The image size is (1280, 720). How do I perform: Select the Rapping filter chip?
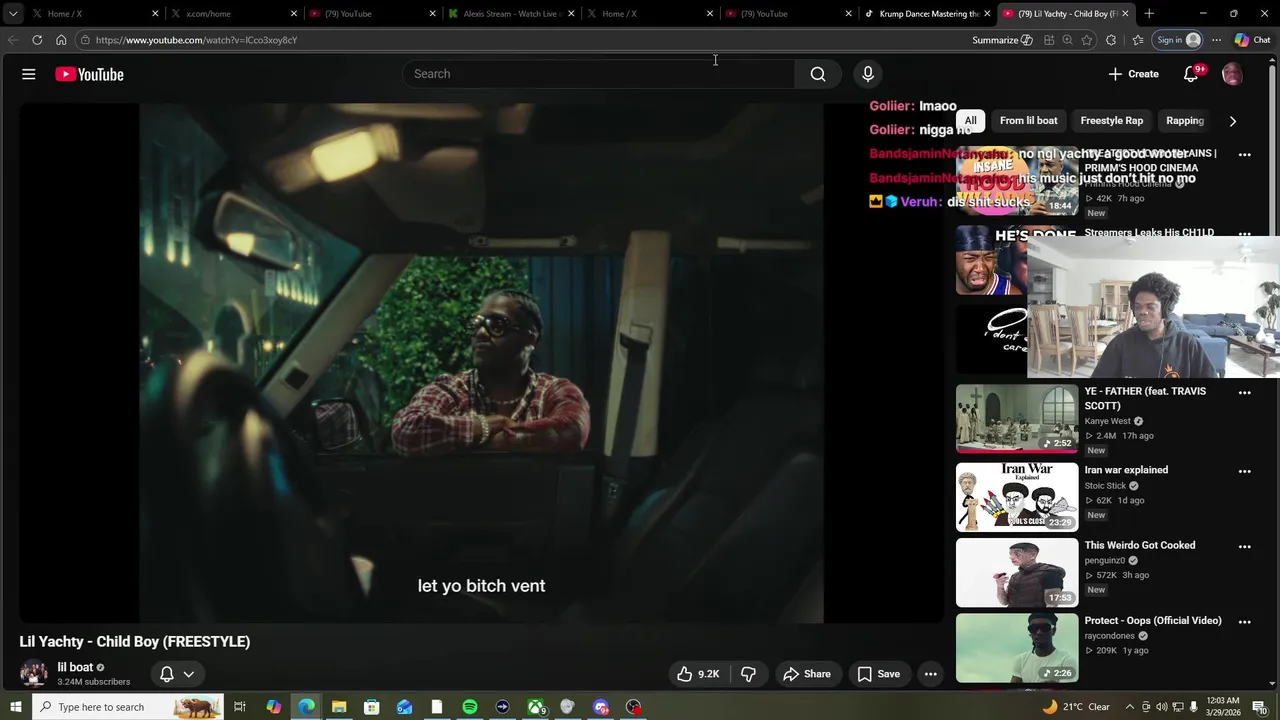click(1185, 121)
